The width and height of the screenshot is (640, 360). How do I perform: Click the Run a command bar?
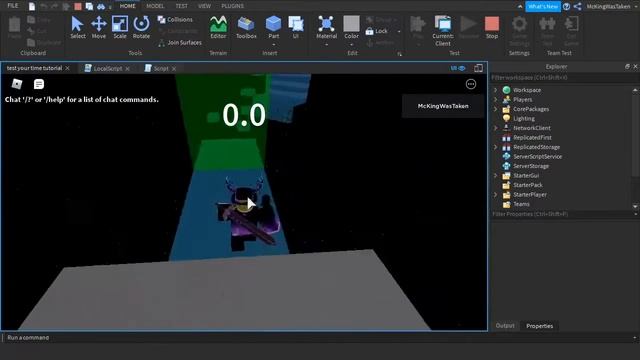pos(318,338)
